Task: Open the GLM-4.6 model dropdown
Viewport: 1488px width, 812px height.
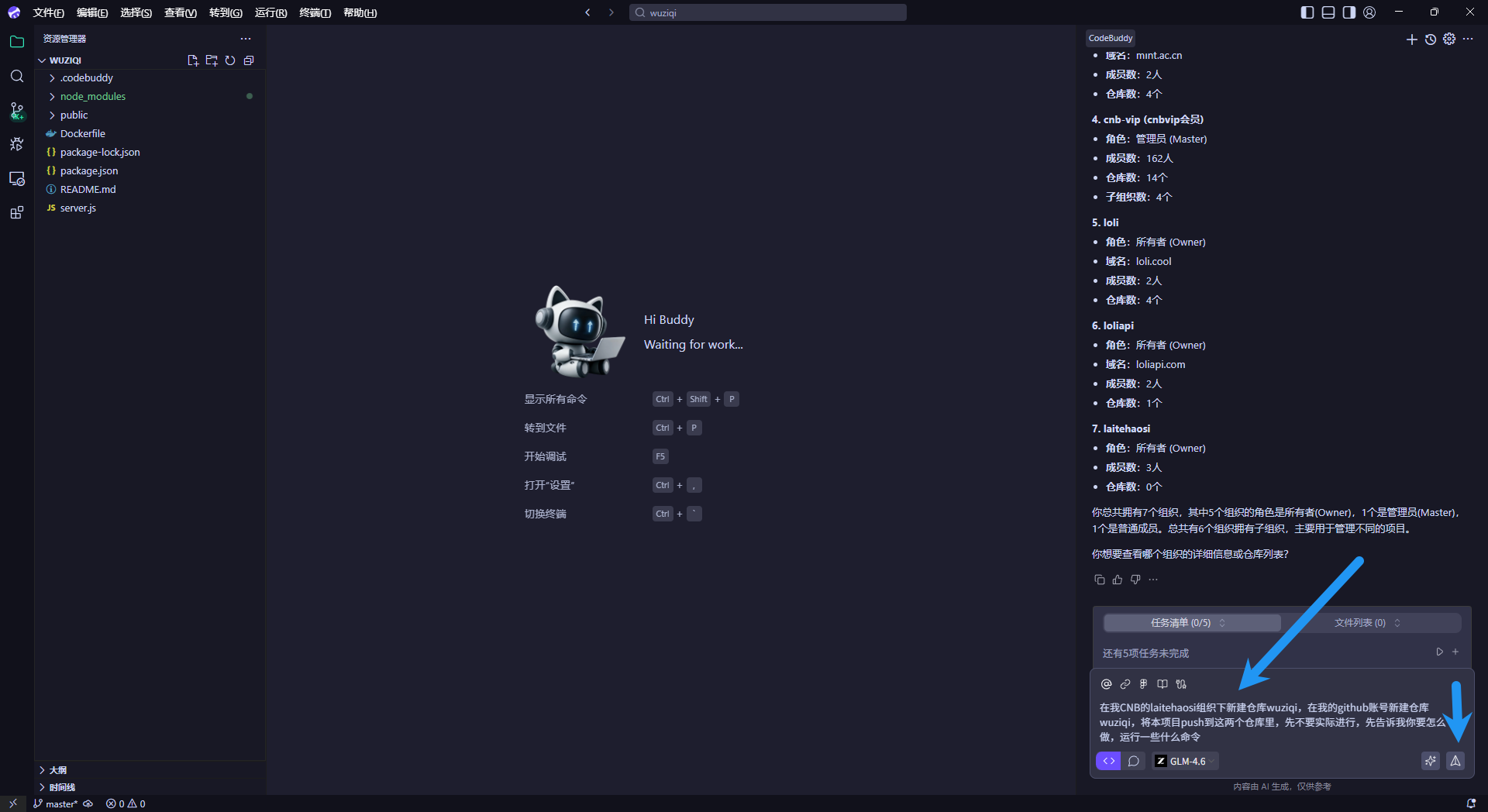Action: point(1186,761)
